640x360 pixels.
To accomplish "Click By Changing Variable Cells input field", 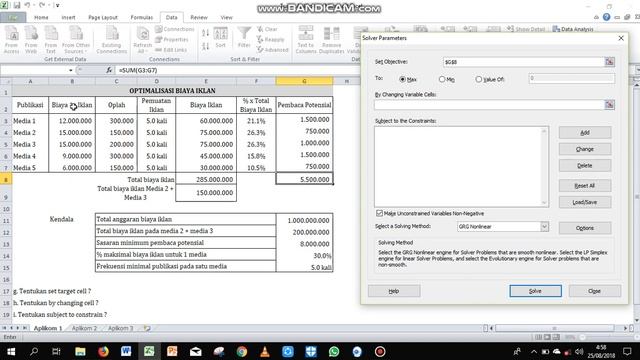I will pyautogui.click(x=489, y=105).
